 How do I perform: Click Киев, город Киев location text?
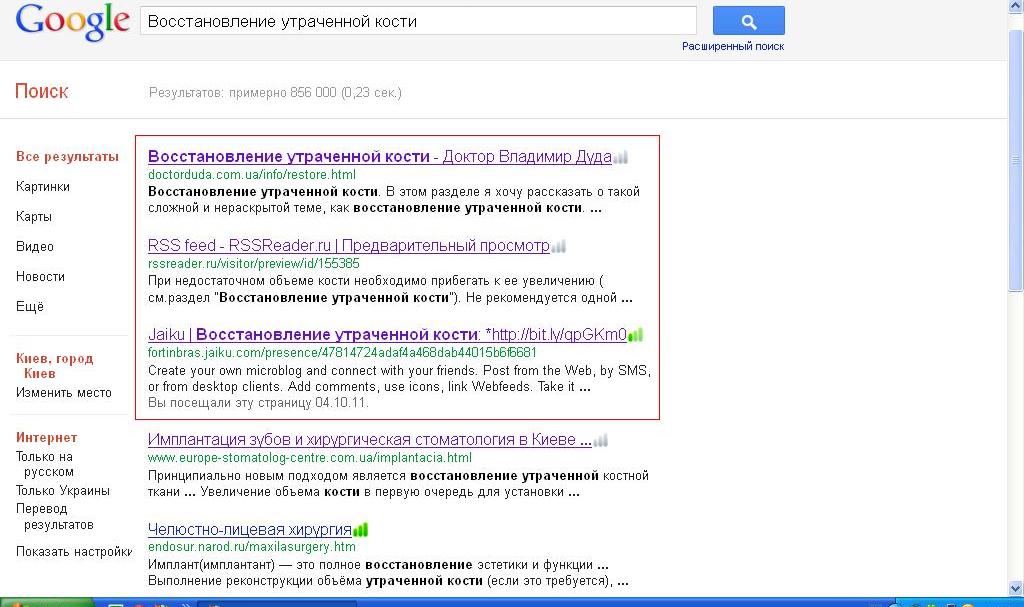point(54,366)
